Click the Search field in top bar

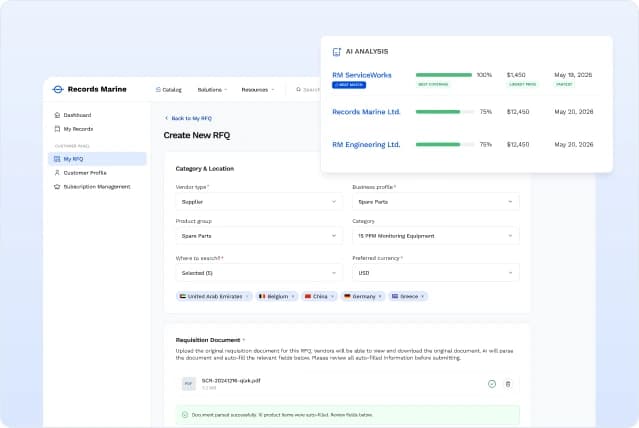[x=308, y=90]
